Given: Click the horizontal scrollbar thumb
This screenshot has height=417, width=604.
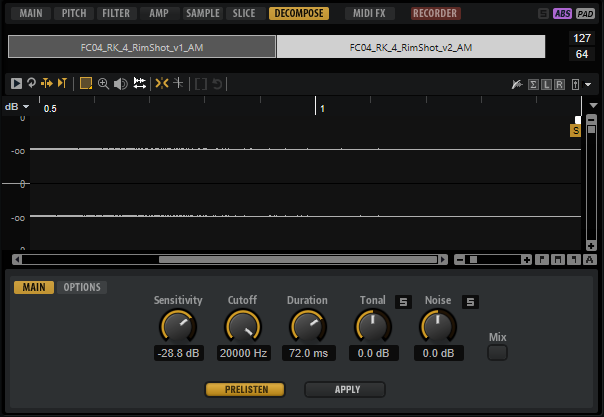Looking at the screenshot, I should click(x=298, y=260).
